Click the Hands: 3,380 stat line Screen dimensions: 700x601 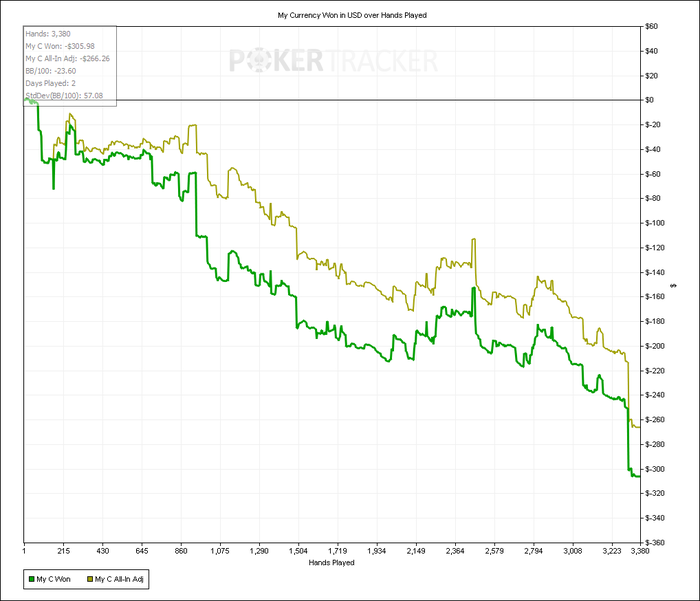click(48, 34)
